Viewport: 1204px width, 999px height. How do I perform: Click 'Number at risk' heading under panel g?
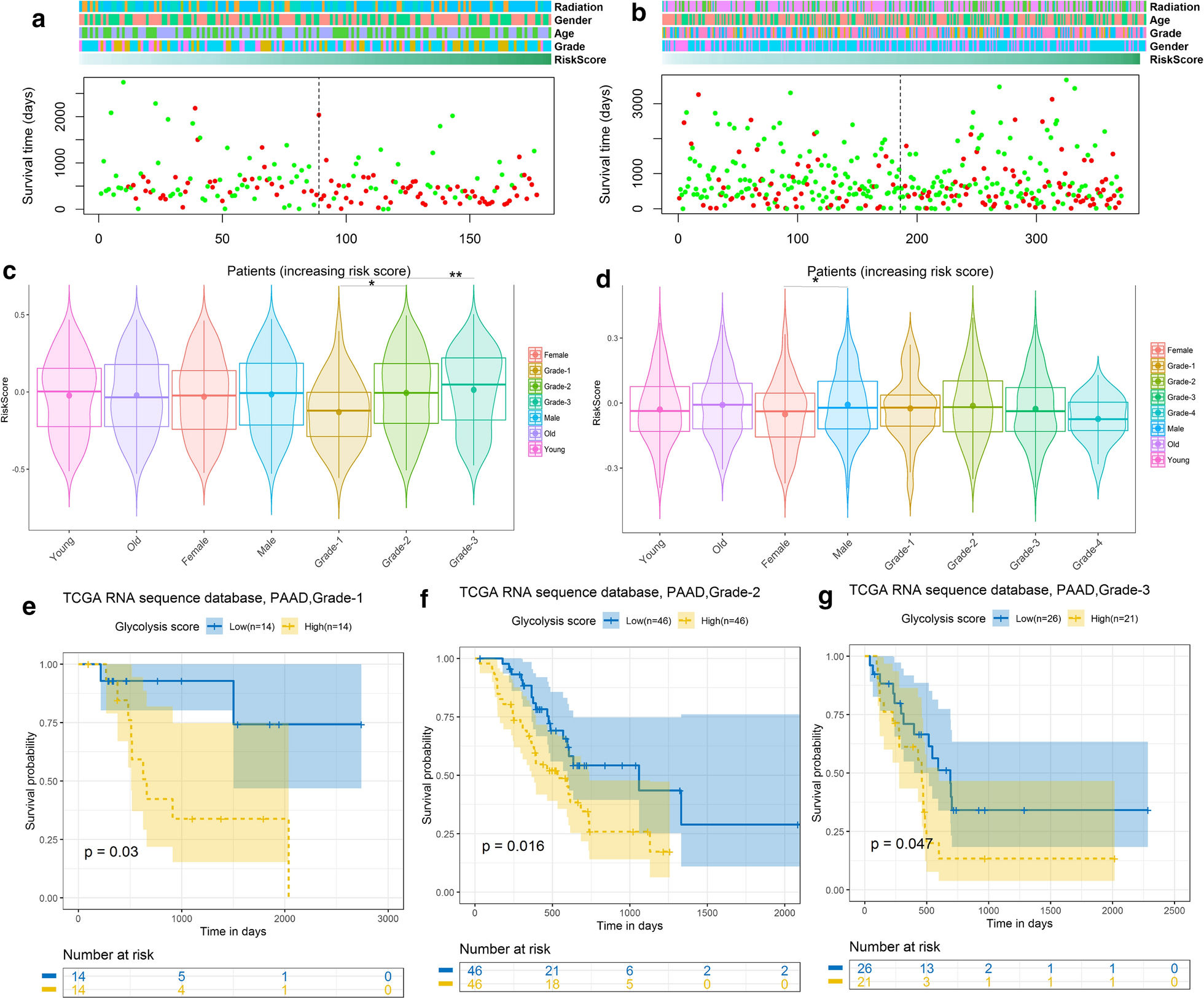pyautogui.click(x=894, y=947)
